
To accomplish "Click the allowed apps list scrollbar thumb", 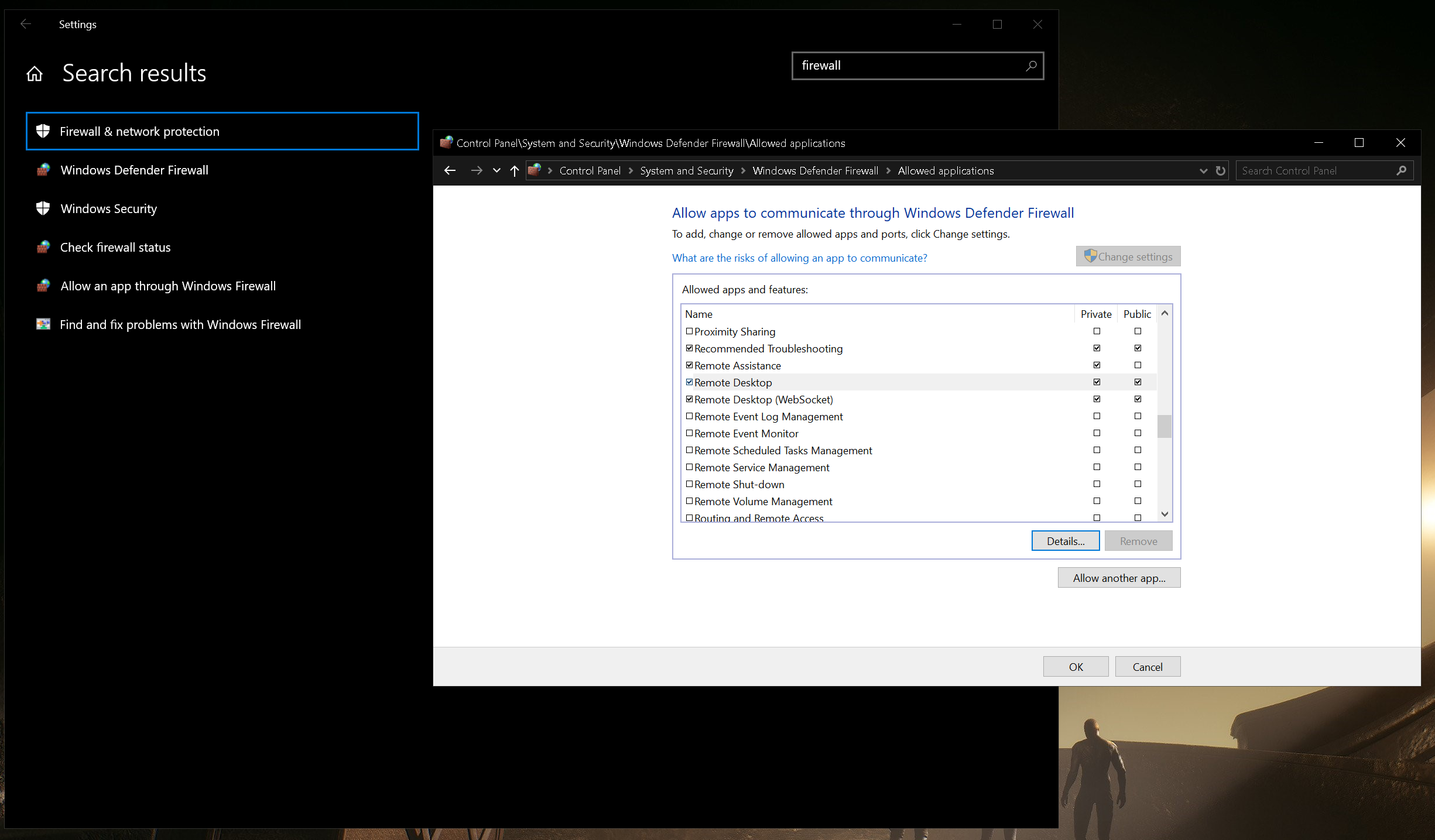I will tap(1165, 426).
